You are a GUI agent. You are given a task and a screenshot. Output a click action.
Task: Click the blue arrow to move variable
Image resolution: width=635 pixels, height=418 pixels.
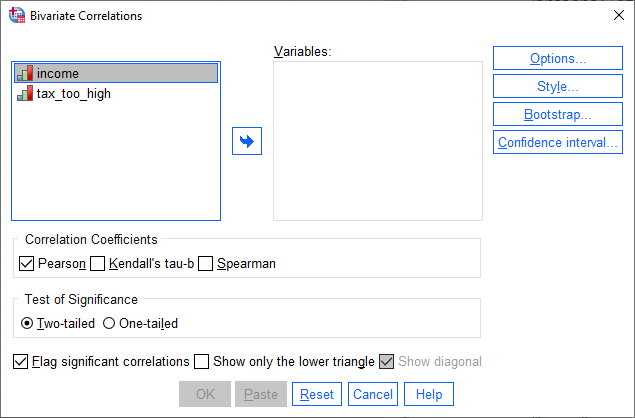tap(247, 141)
